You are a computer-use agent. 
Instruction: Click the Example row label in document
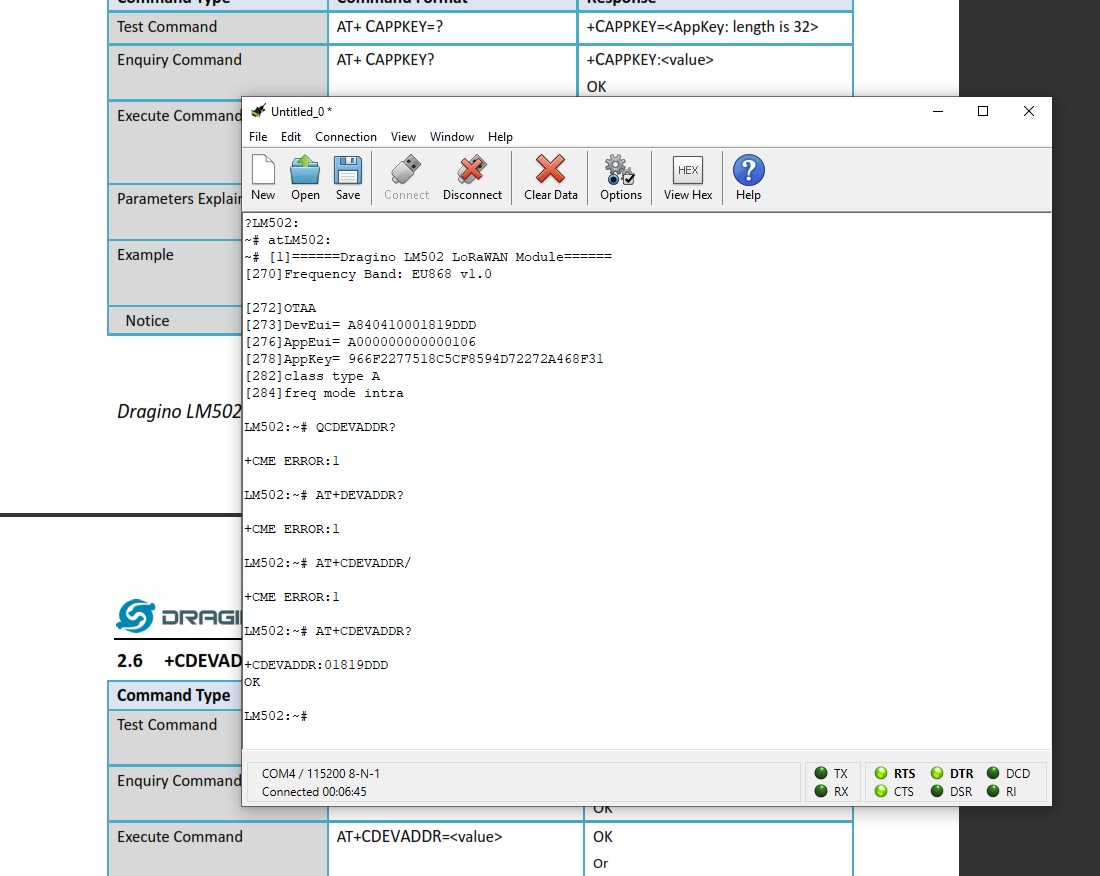[x=145, y=255]
